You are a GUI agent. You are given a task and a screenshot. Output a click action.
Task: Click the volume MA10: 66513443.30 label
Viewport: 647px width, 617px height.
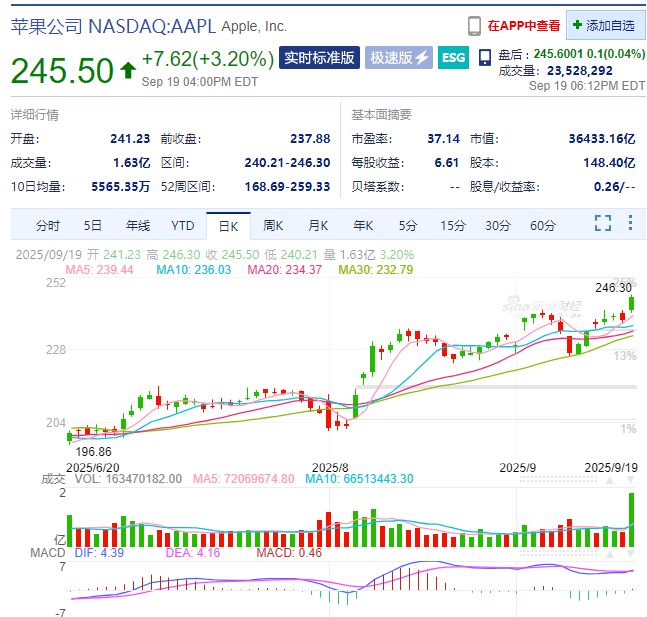359,479
